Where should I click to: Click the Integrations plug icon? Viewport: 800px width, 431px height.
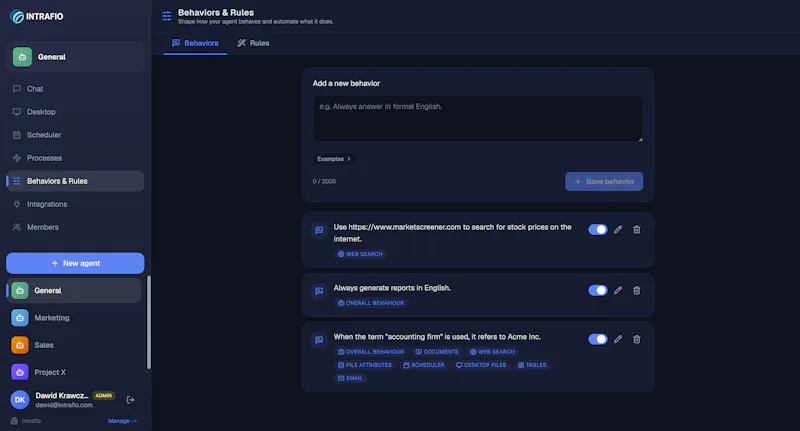pos(17,204)
